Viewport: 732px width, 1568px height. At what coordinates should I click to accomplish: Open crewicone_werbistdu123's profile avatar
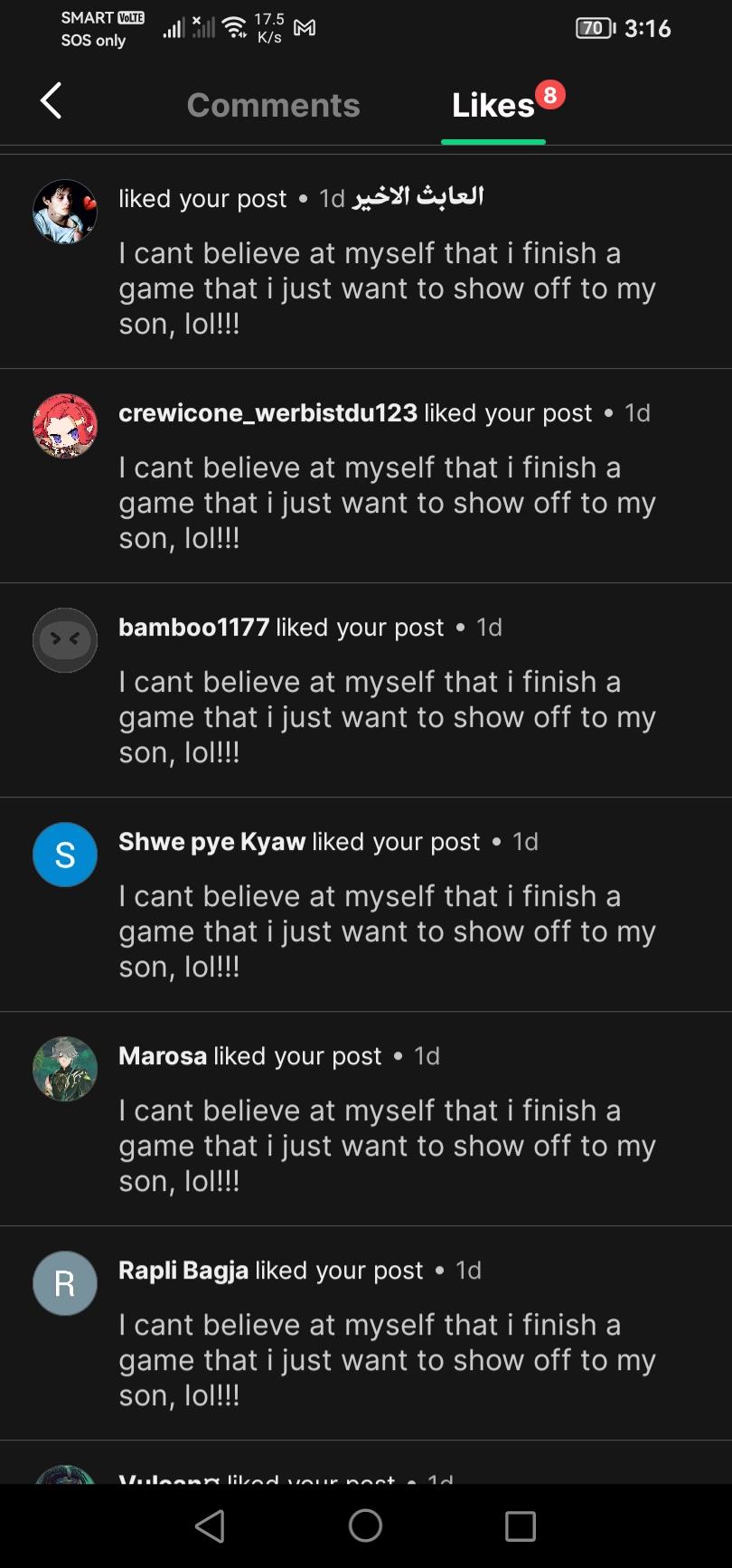point(65,426)
